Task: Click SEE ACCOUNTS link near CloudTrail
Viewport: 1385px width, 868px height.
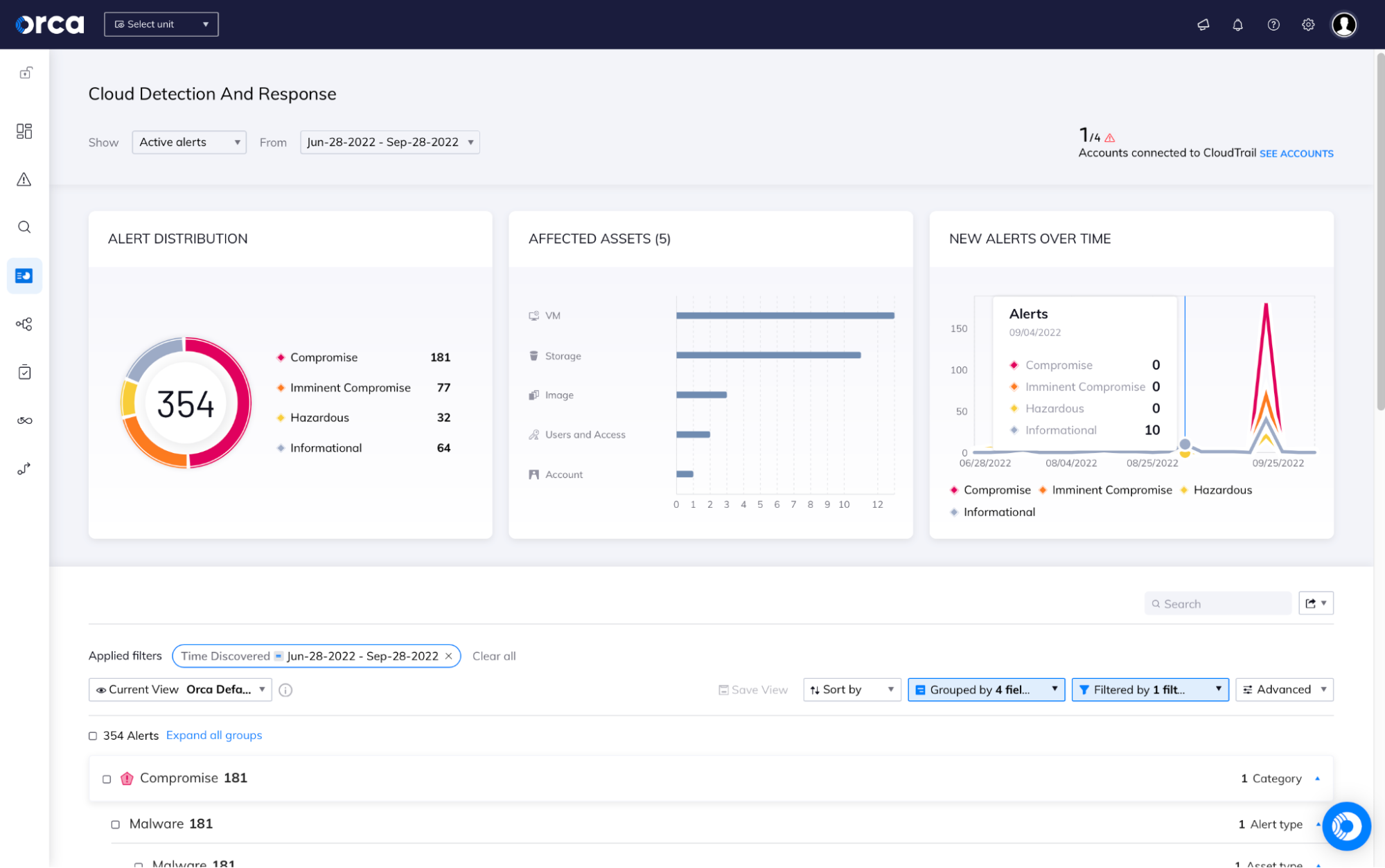Action: 1296,153
